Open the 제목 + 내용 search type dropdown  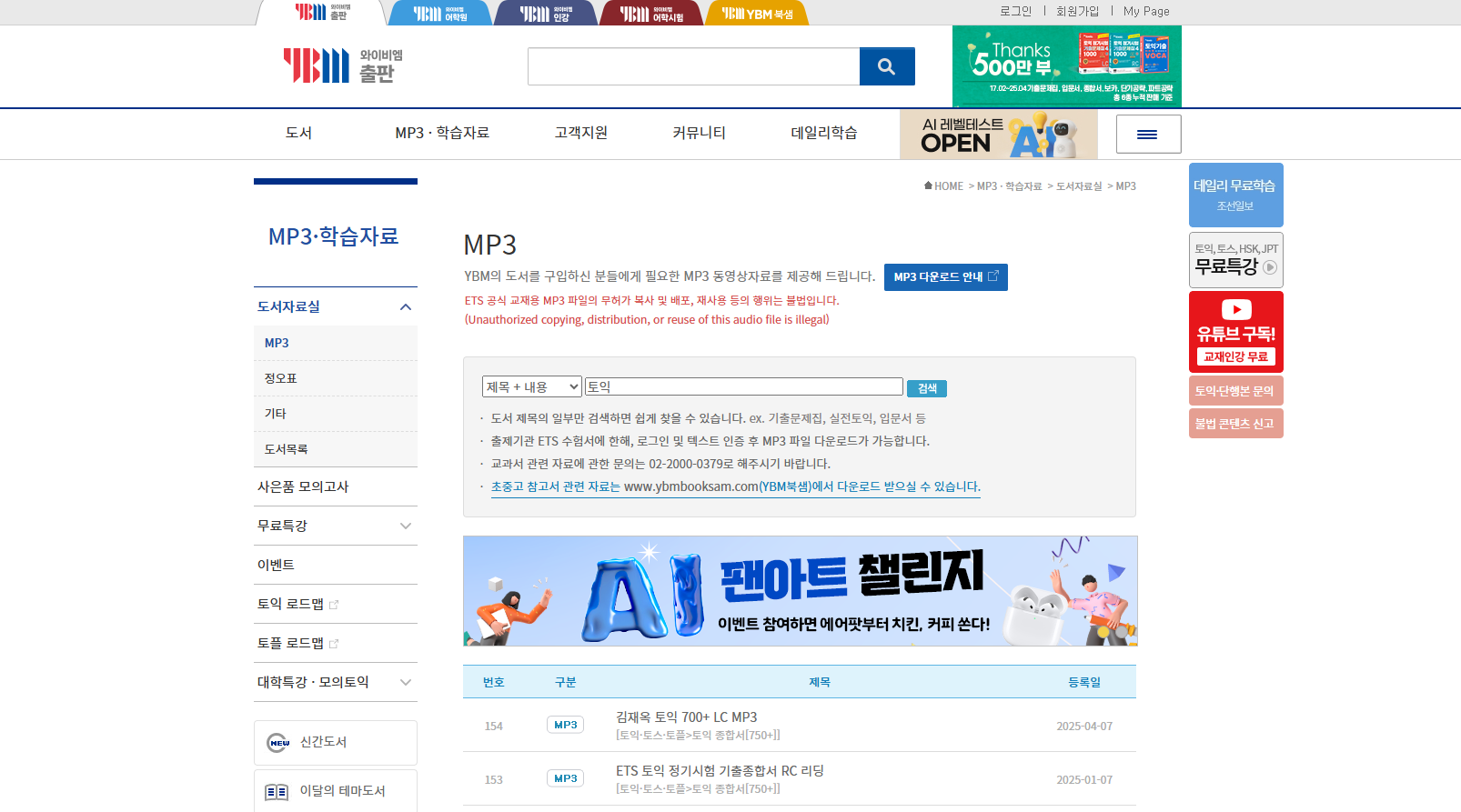[532, 386]
